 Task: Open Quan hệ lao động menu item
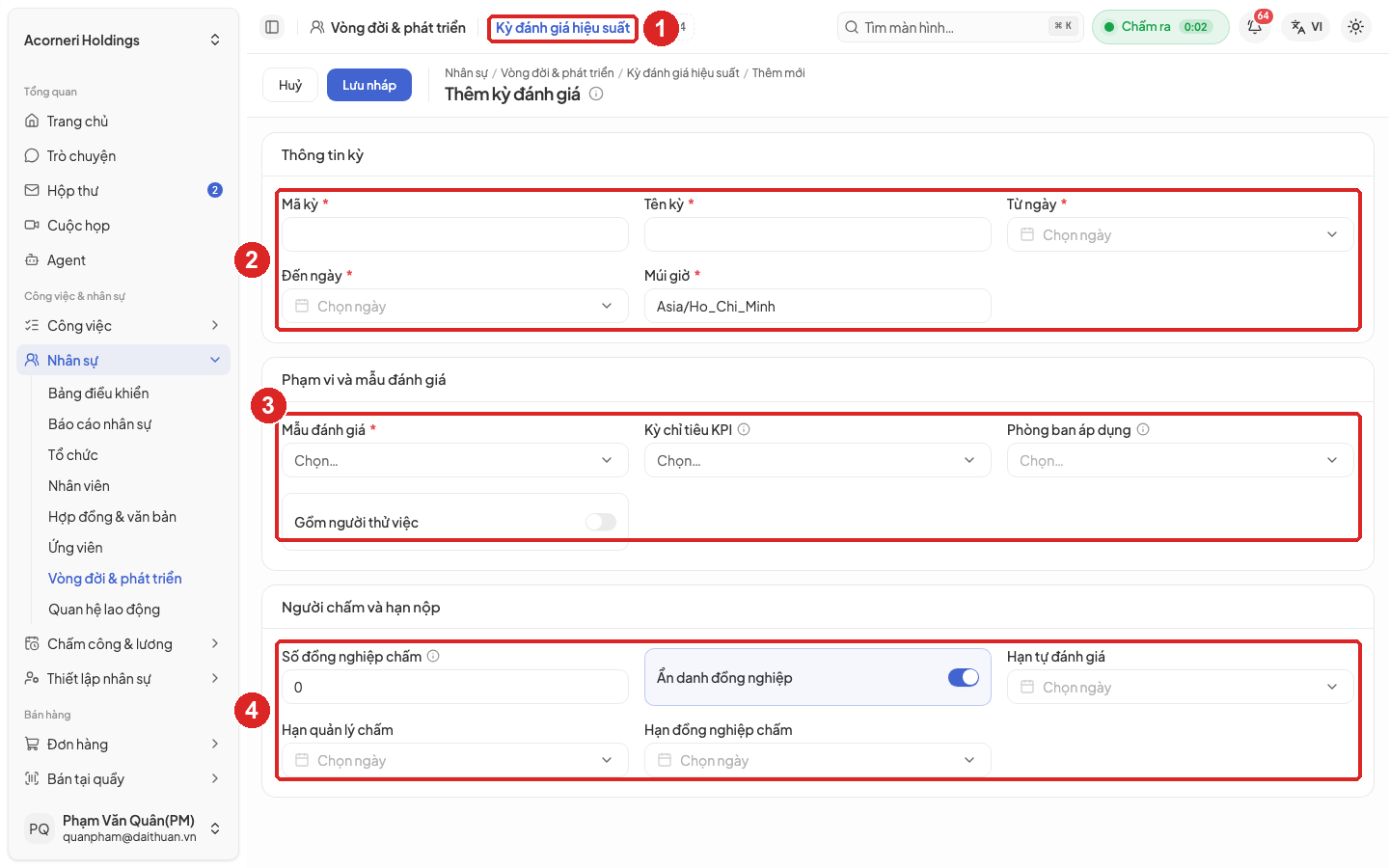click(104, 610)
